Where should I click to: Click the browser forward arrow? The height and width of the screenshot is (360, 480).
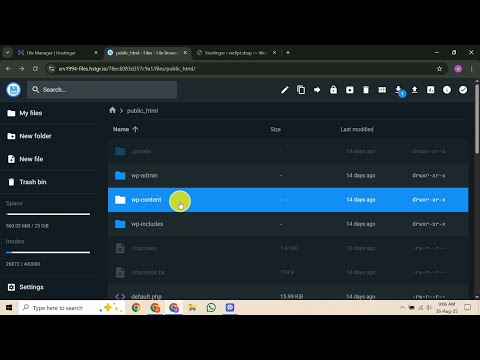click(22, 69)
